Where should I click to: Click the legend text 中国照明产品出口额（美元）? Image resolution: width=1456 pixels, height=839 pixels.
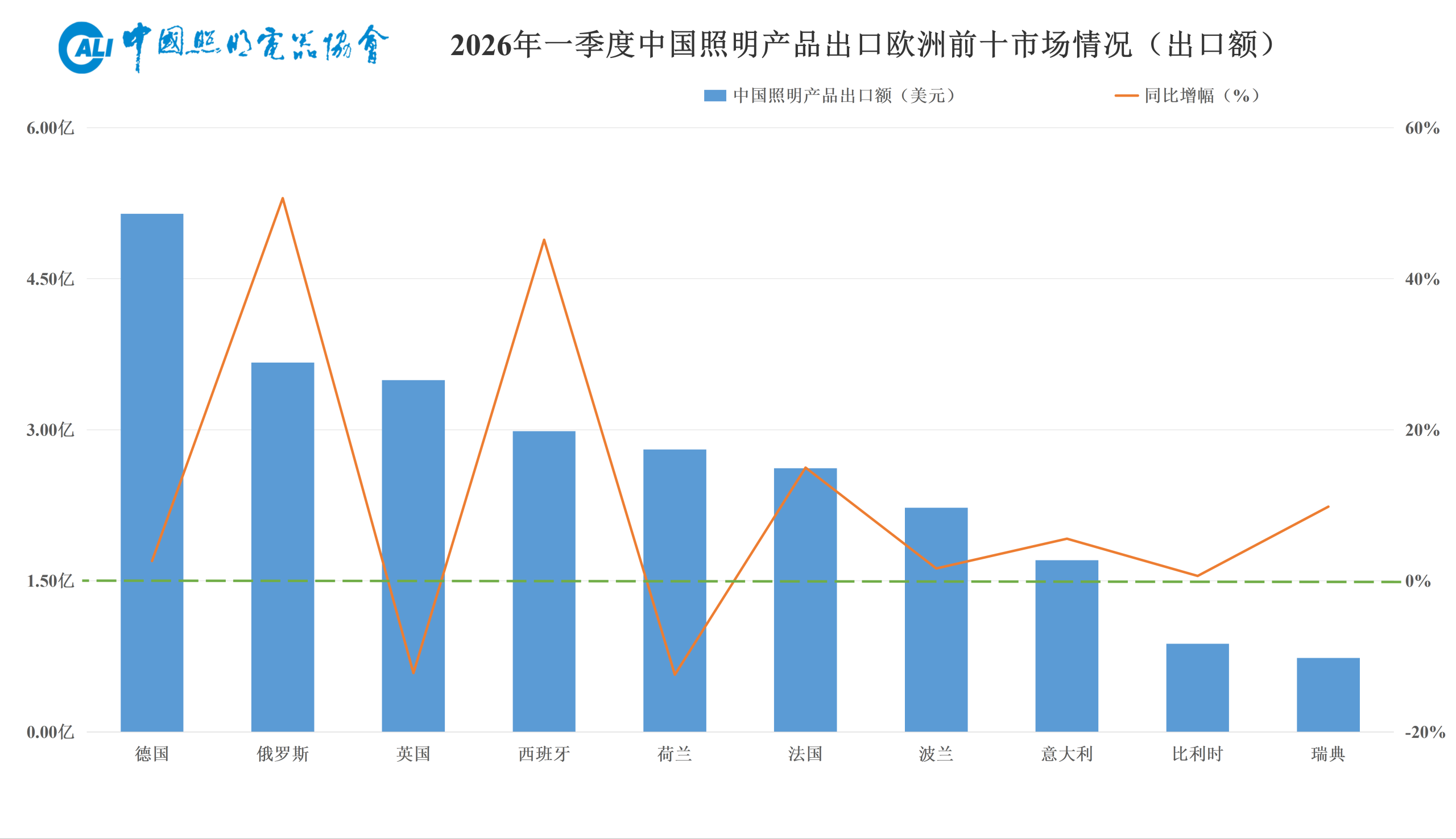pos(843,95)
